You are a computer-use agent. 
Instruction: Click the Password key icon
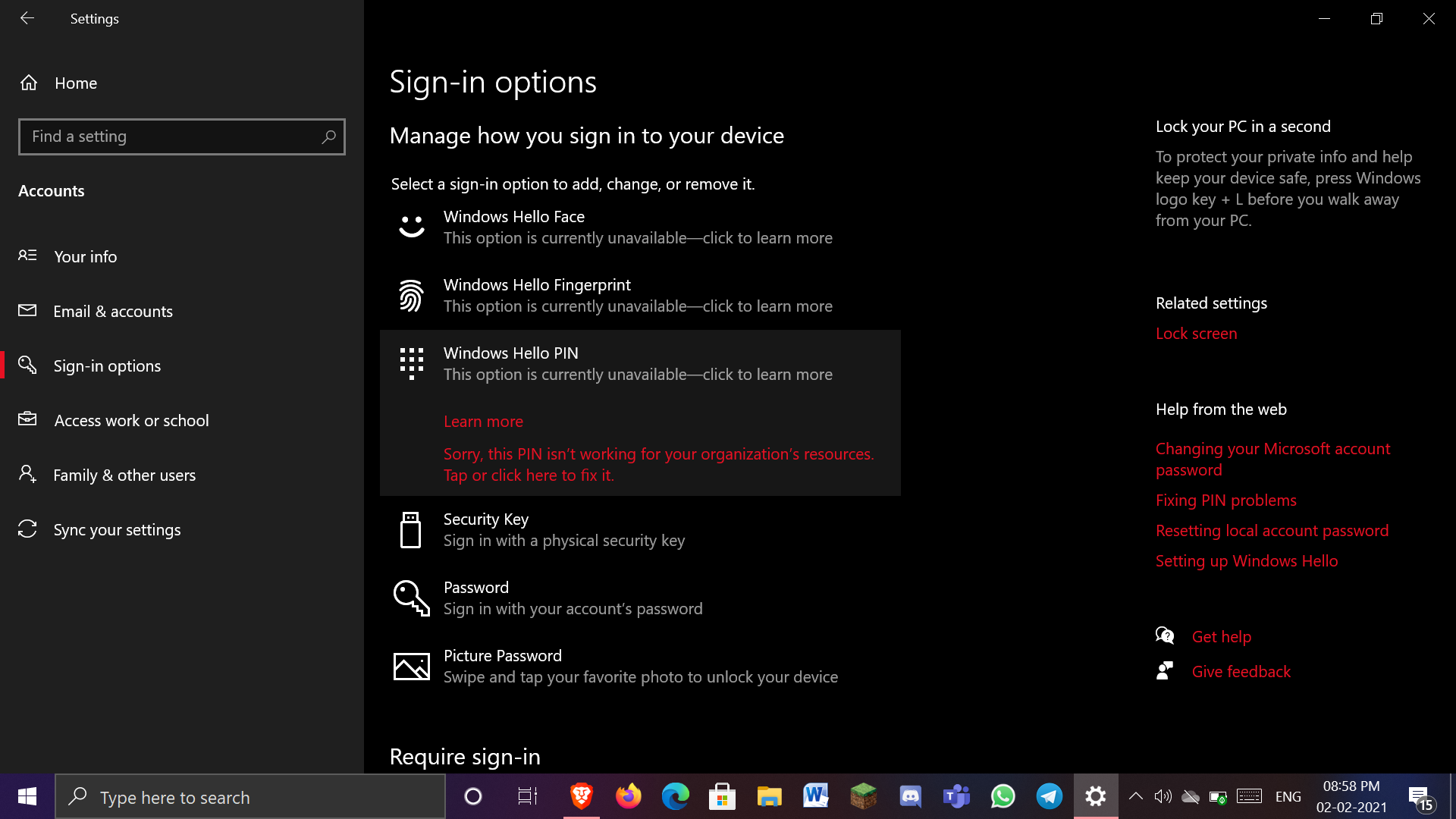coord(412,598)
